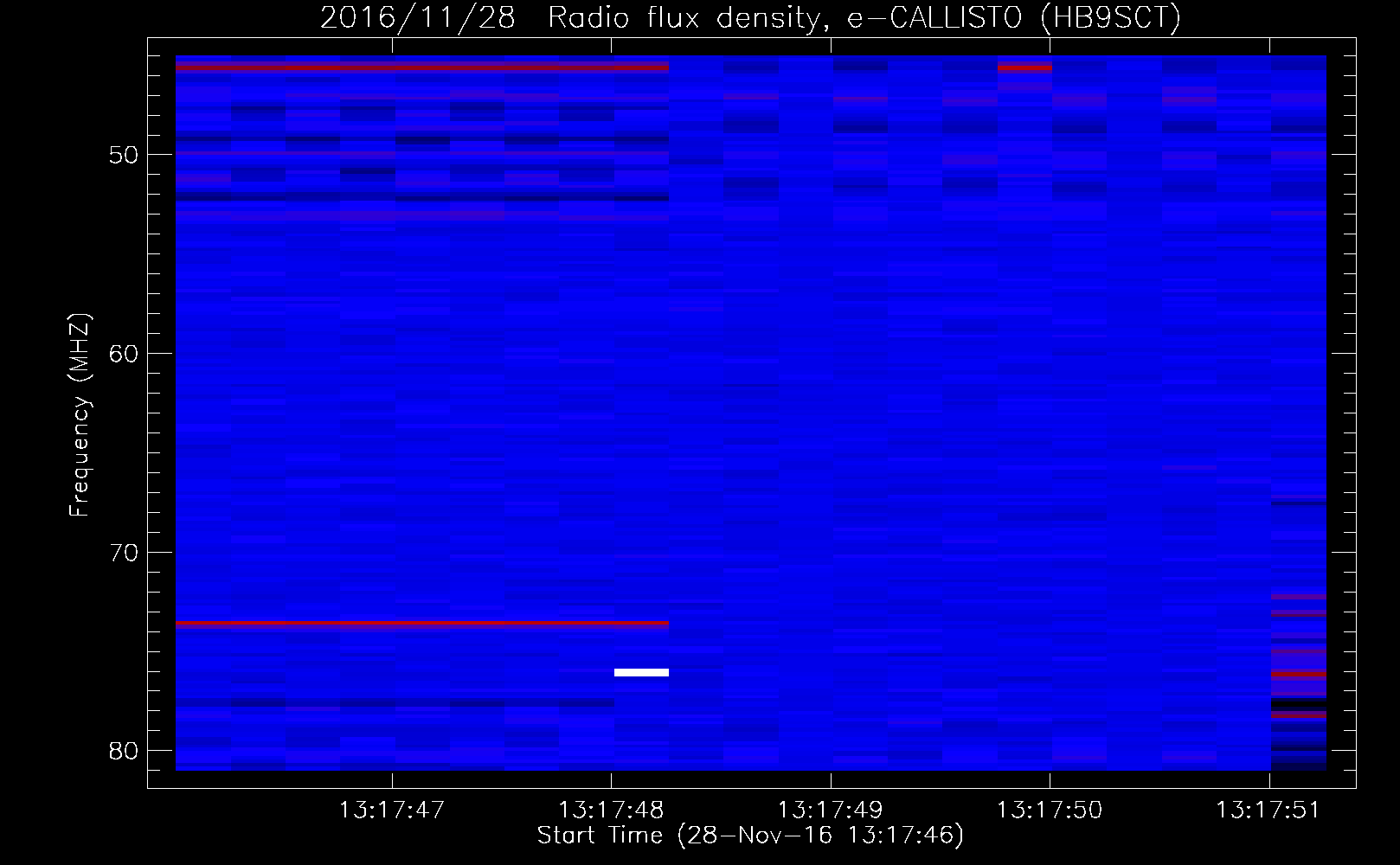Click the plot title 'Radio flux density, e-CALLISTO (HB9SCT)'
1400x865 pixels.
pos(864,17)
